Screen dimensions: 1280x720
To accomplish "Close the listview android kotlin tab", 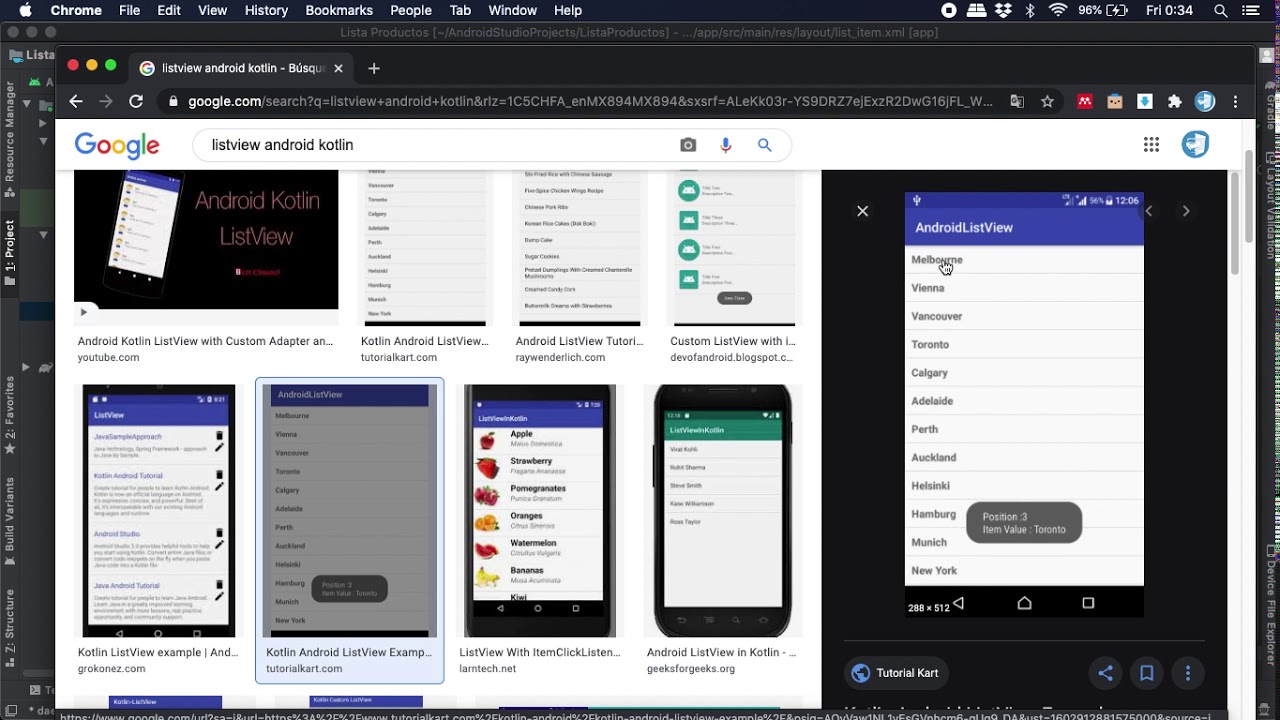I will (338, 68).
